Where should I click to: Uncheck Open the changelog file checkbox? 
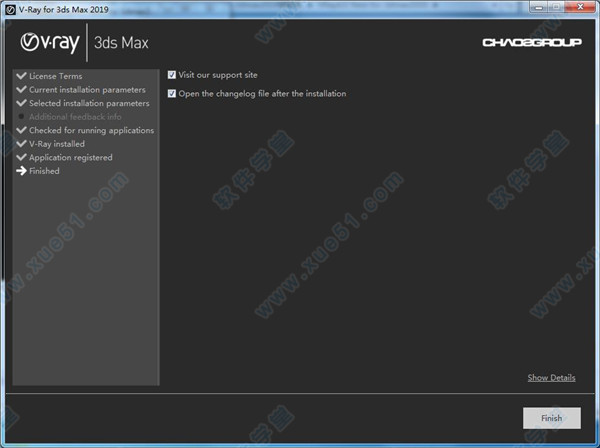click(x=172, y=93)
